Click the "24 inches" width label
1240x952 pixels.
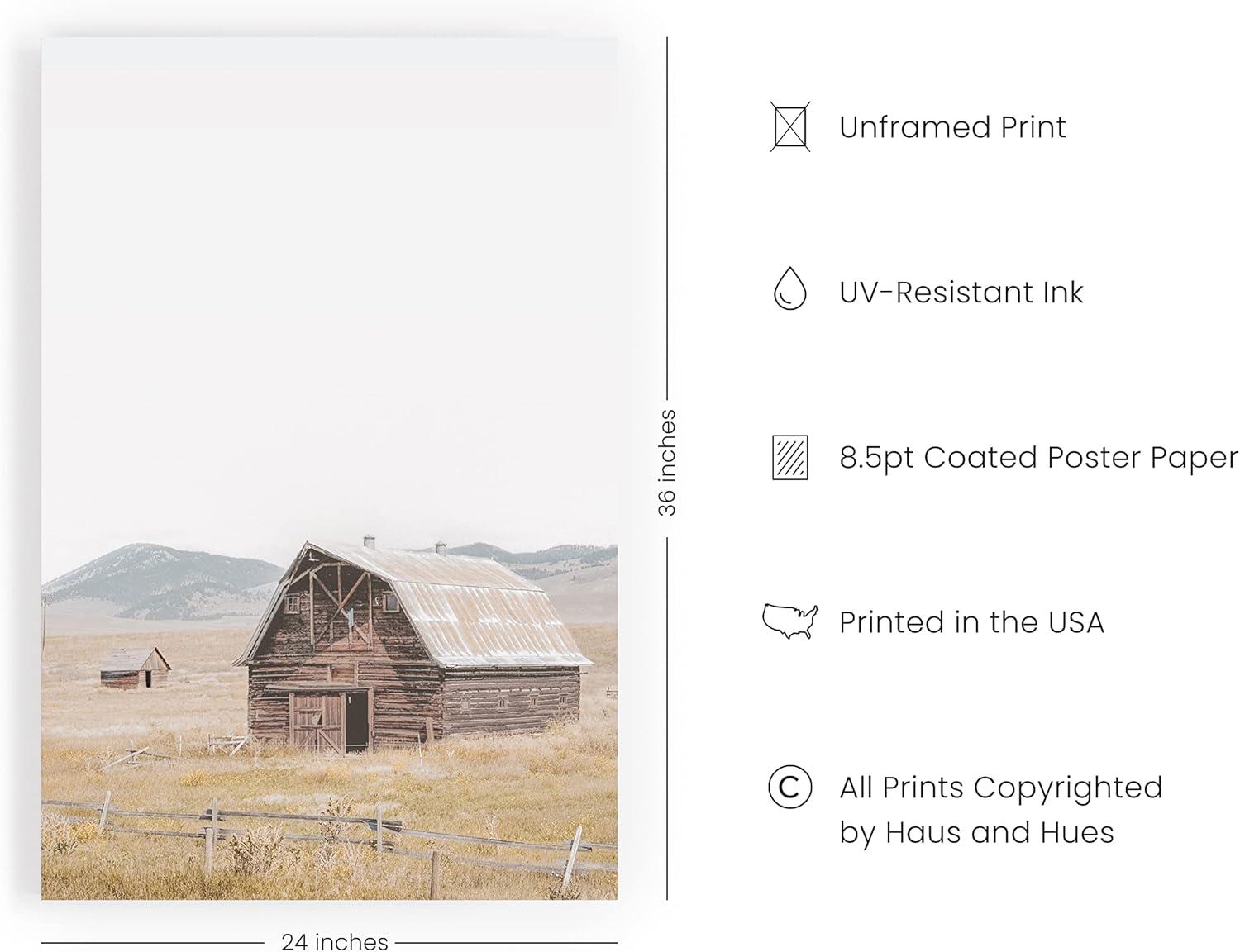click(334, 941)
